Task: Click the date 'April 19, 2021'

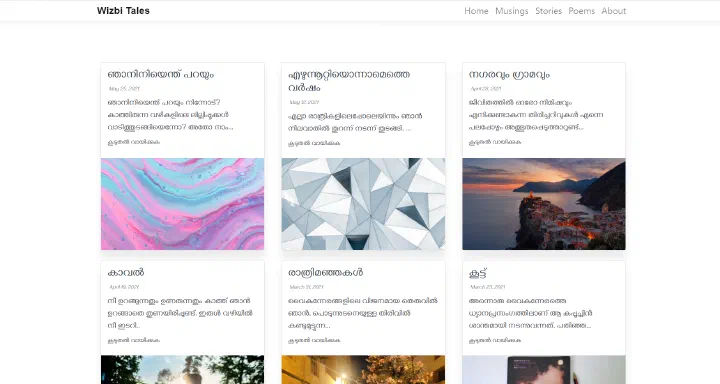Action: point(124,287)
